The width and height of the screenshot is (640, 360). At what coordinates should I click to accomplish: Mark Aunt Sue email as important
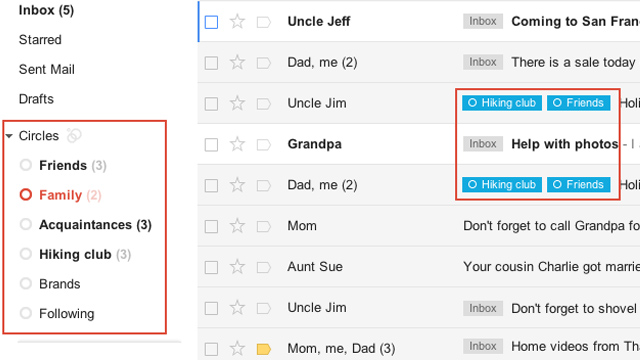[264, 268]
